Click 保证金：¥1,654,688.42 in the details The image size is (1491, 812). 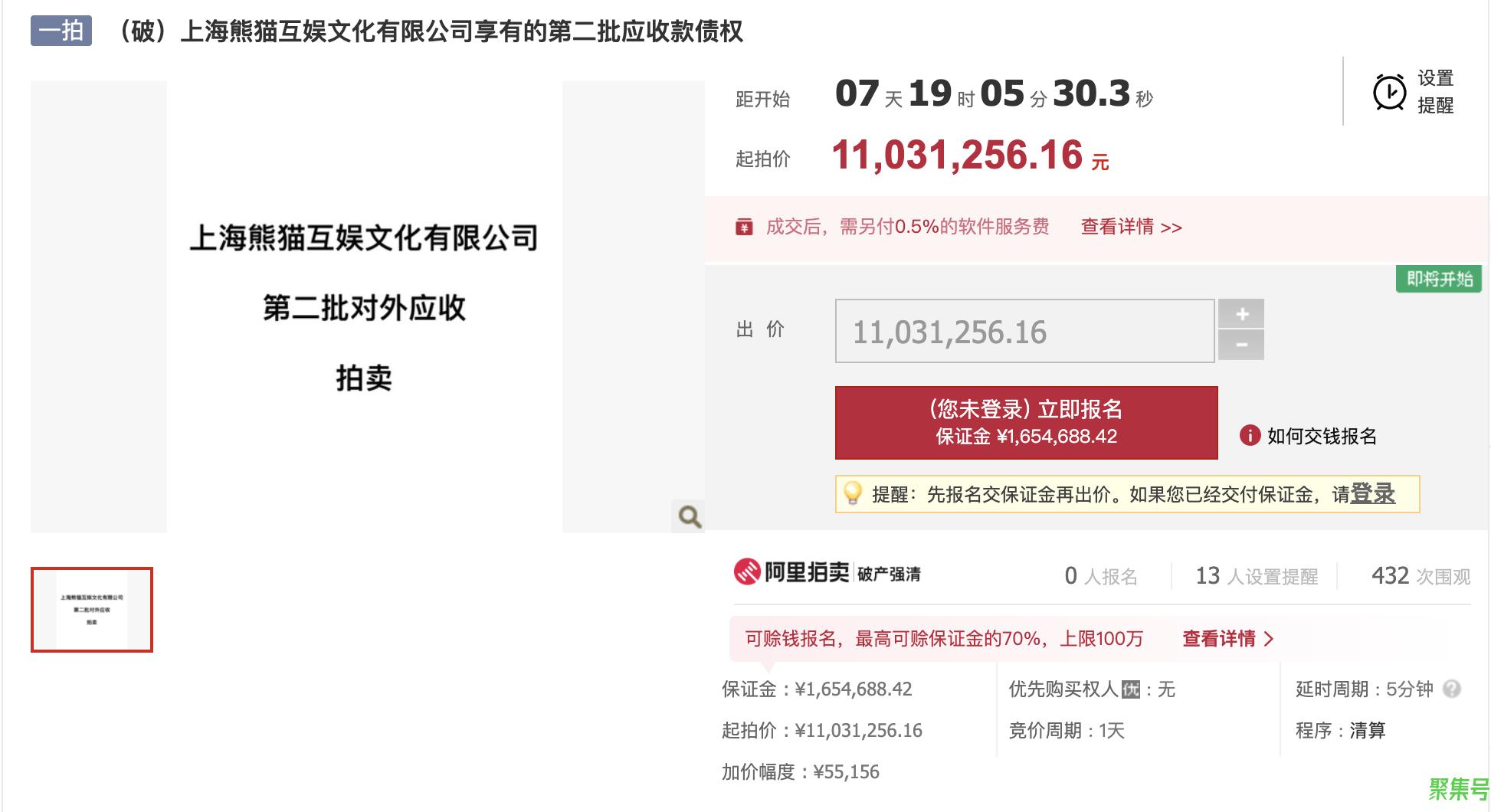click(817, 689)
